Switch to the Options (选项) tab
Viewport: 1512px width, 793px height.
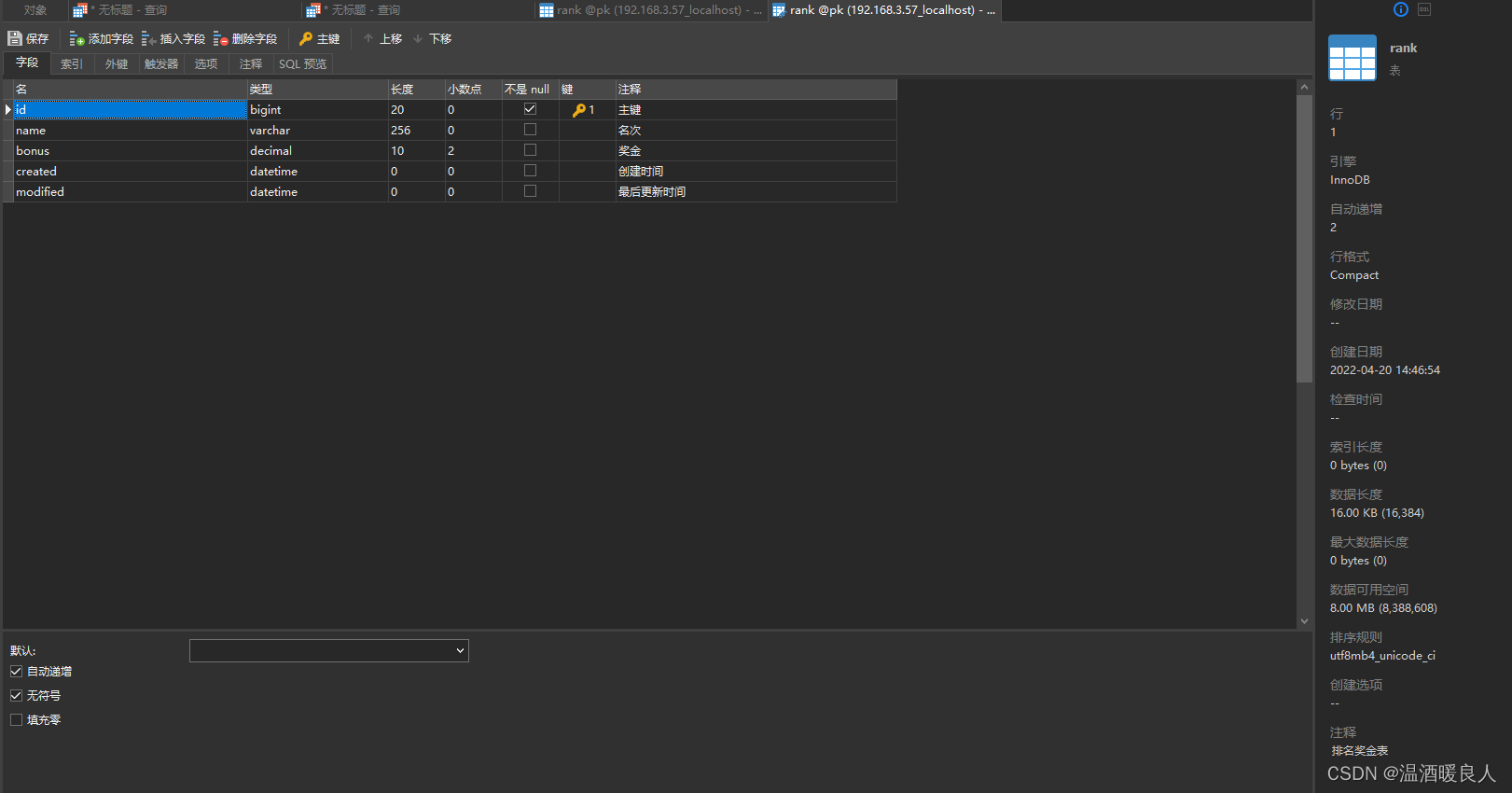coord(206,64)
